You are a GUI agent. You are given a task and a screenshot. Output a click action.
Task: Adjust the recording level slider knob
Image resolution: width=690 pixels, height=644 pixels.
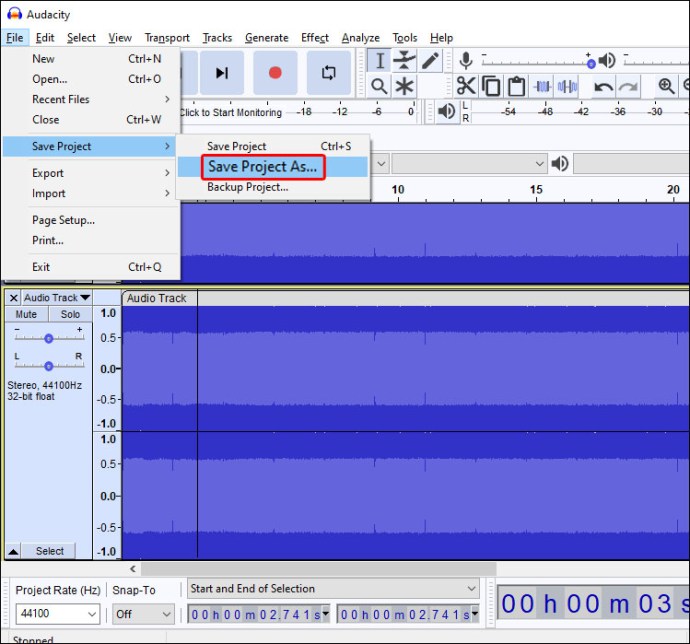591,64
